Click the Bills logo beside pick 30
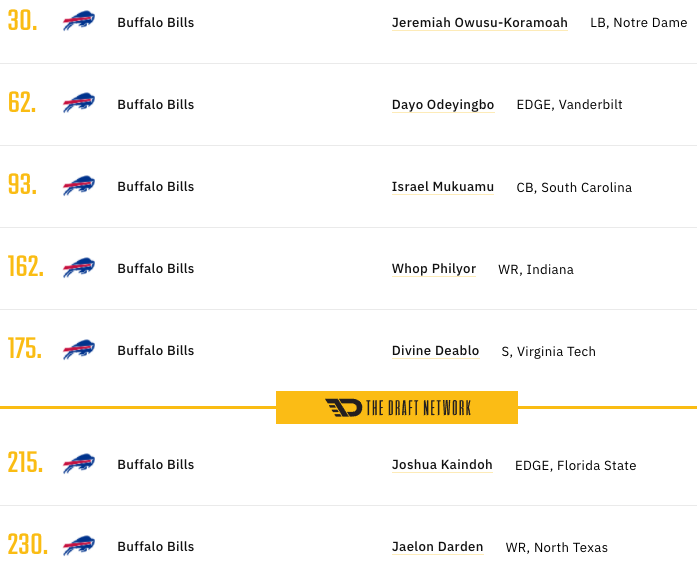The width and height of the screenshot is (697, 567). (79, 21)
